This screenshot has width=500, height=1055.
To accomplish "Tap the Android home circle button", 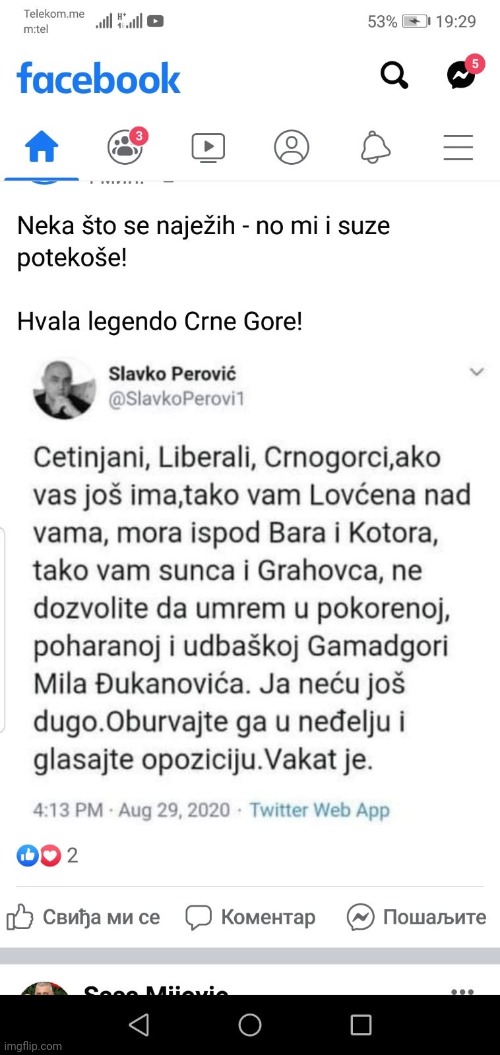I will (x=250, y=1025).
